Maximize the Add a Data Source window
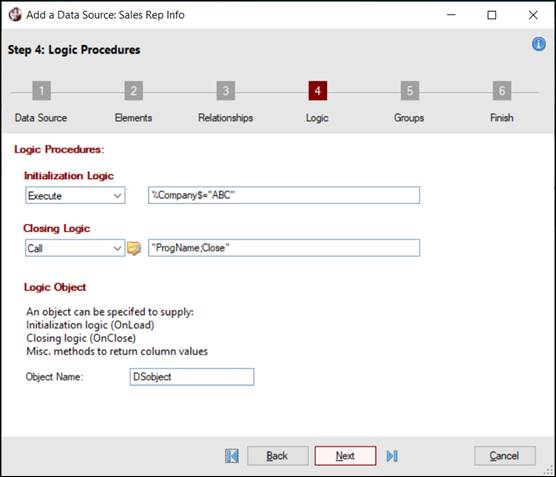This screenshot has height=477, width=556. tap(492, 15)
